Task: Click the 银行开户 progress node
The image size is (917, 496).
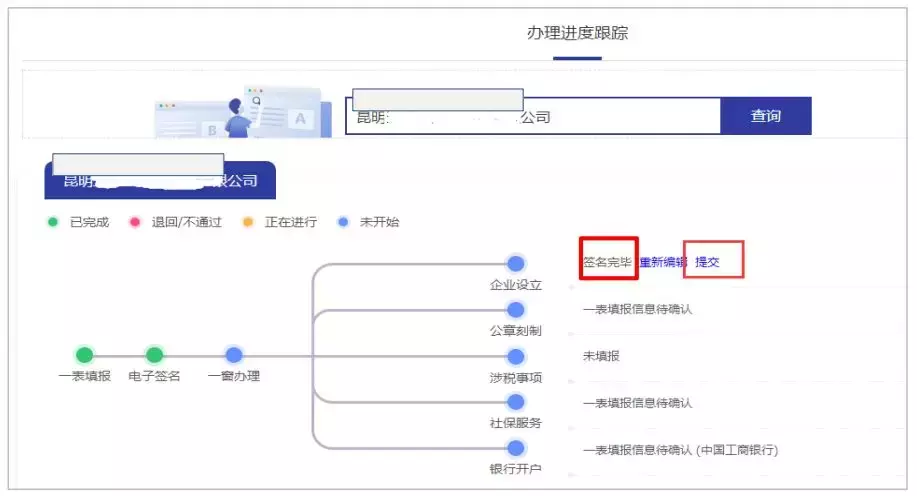Action: point(516,448)
